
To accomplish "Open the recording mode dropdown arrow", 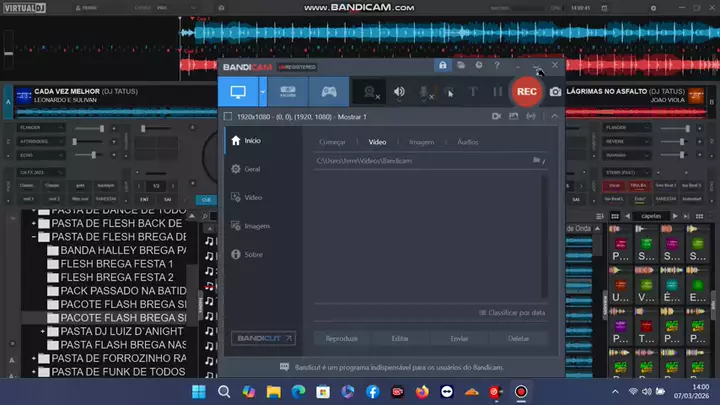I will click(x=263, y=92).
